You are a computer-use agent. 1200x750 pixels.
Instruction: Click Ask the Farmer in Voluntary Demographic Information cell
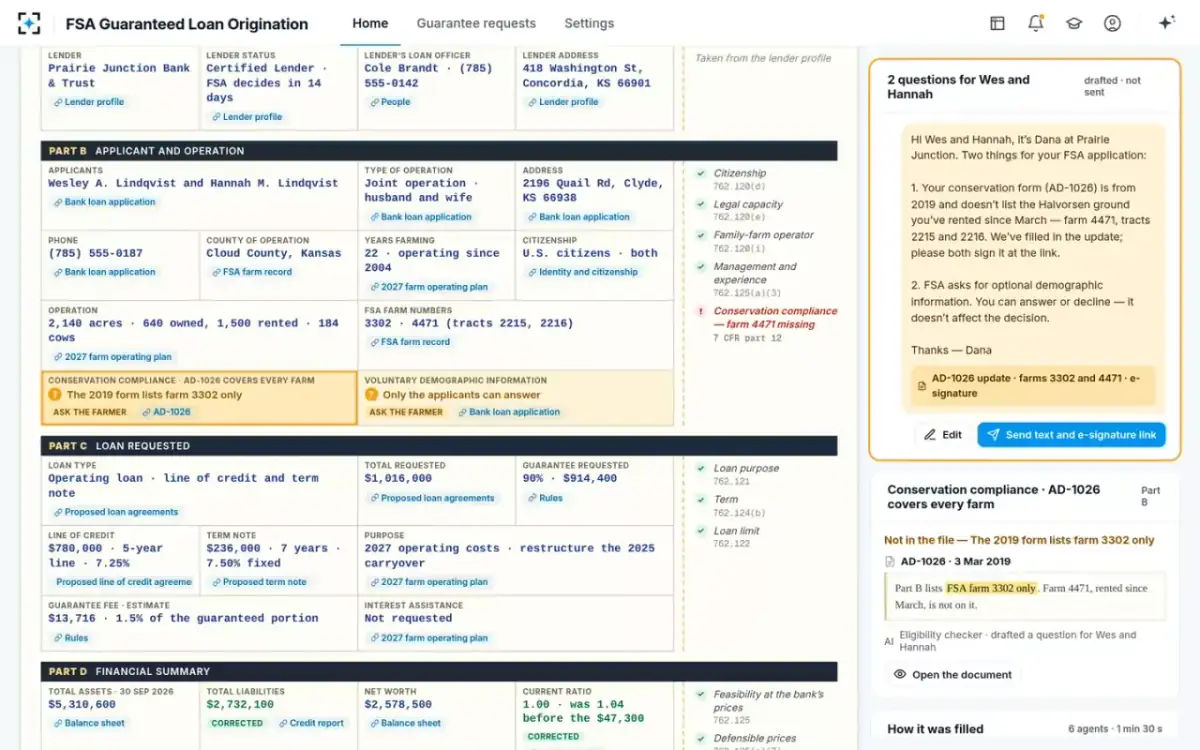coord(405,412)
